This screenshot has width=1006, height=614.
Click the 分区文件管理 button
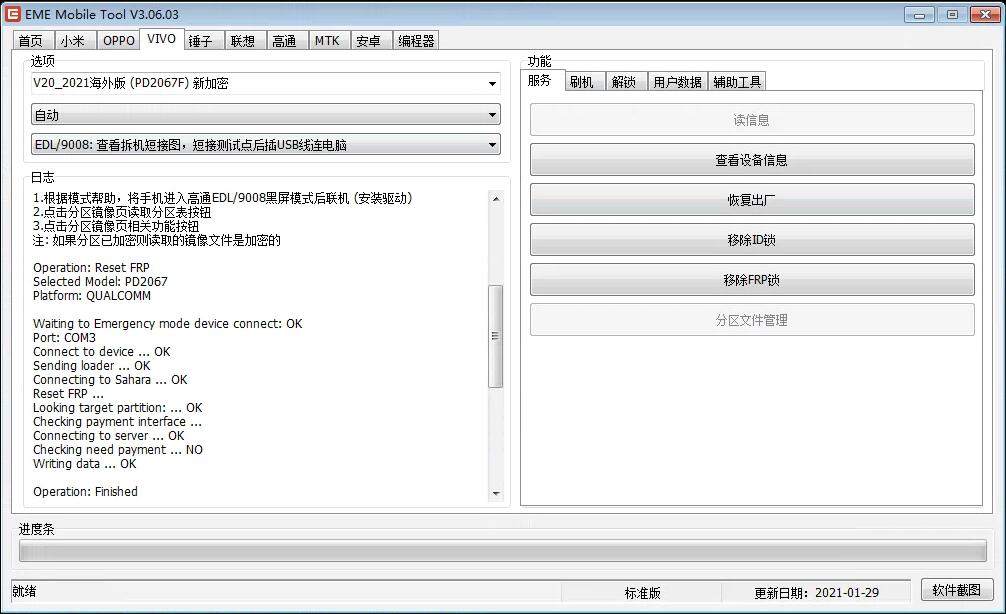coord(752,320)
